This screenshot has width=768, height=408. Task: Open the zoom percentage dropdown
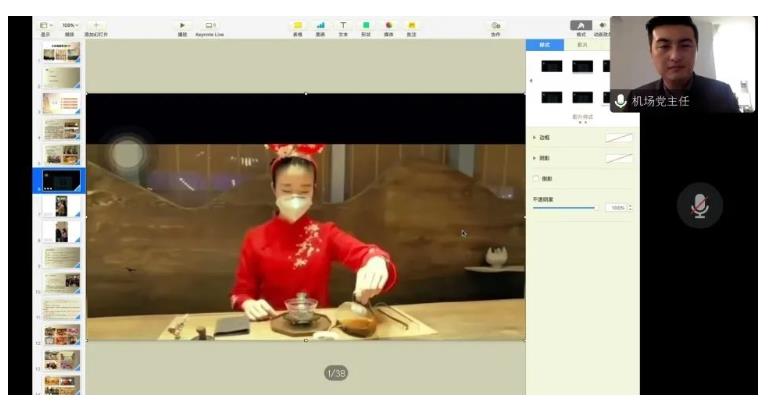pos(70,25)
